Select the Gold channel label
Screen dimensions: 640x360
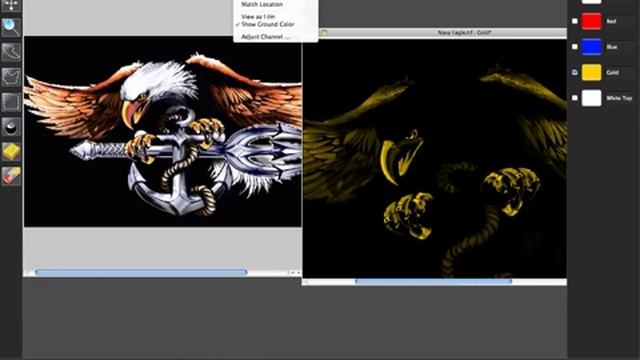click(x=612, y=72)
